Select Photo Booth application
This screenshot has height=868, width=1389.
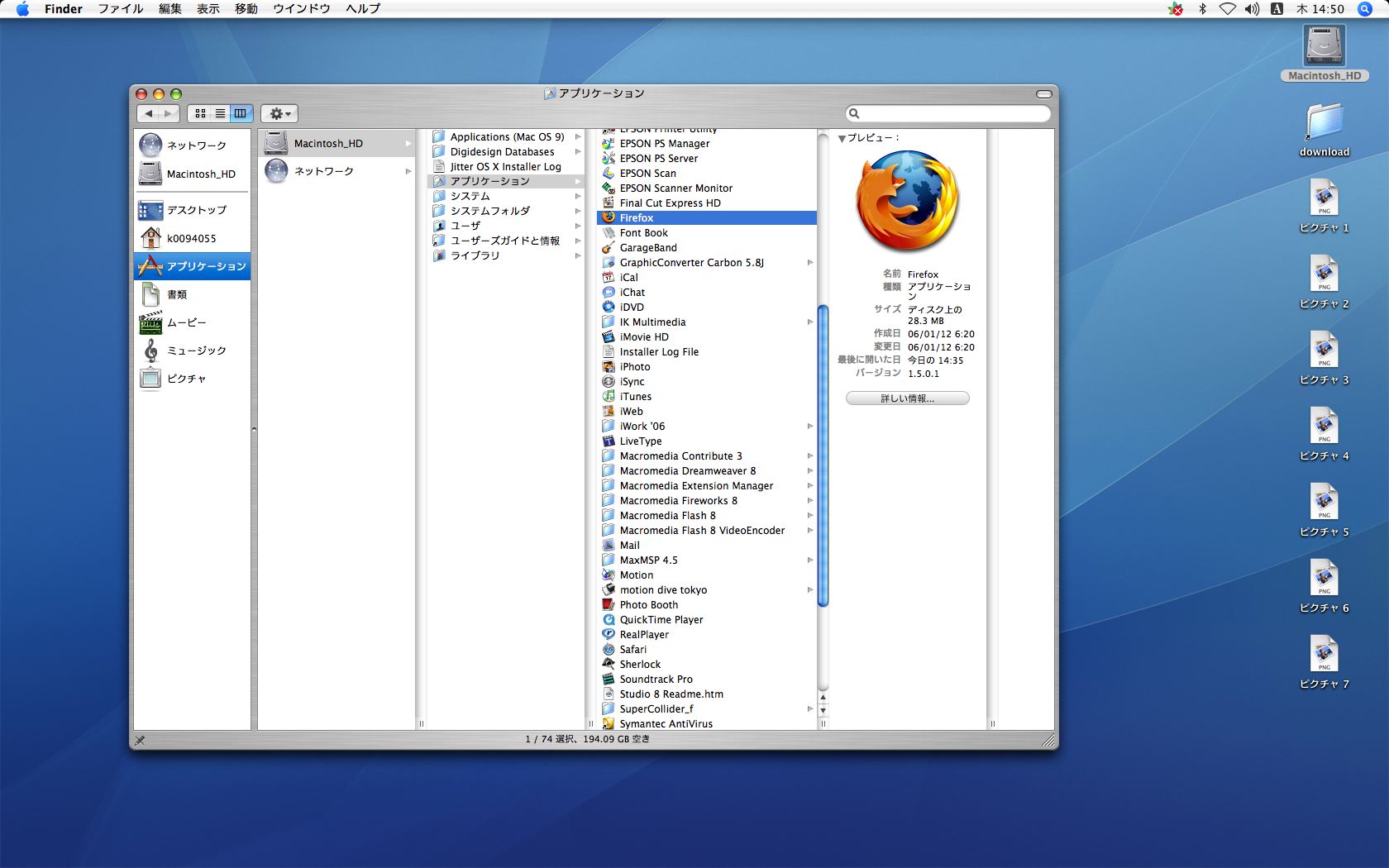(648, 605)
